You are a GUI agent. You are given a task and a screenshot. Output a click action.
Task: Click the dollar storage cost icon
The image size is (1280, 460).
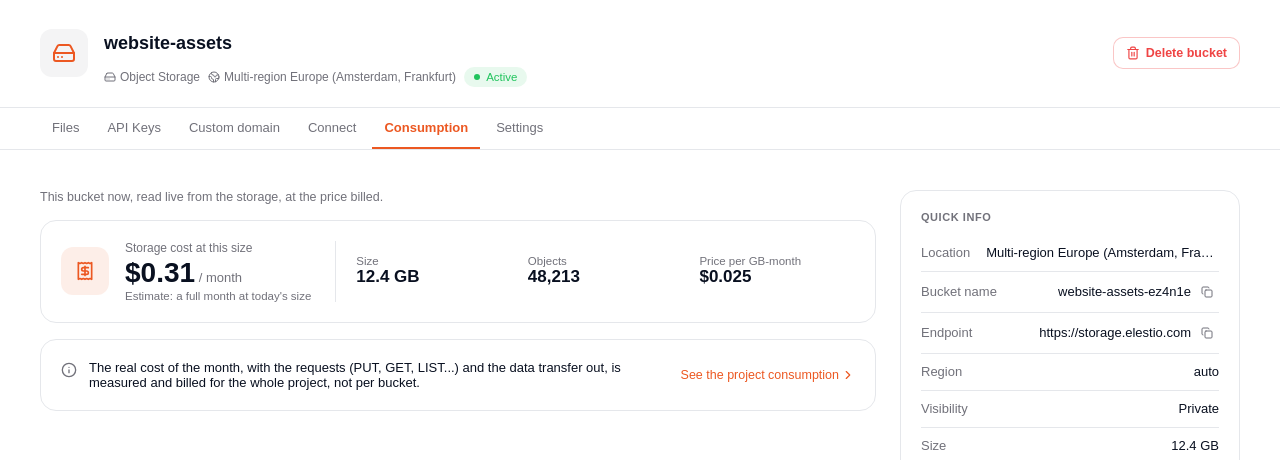(x=85, y=271)
